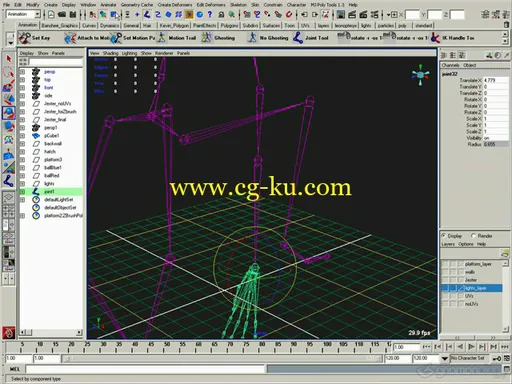Click the IPR render icon

pyautogui.click(x=363, y=14)
